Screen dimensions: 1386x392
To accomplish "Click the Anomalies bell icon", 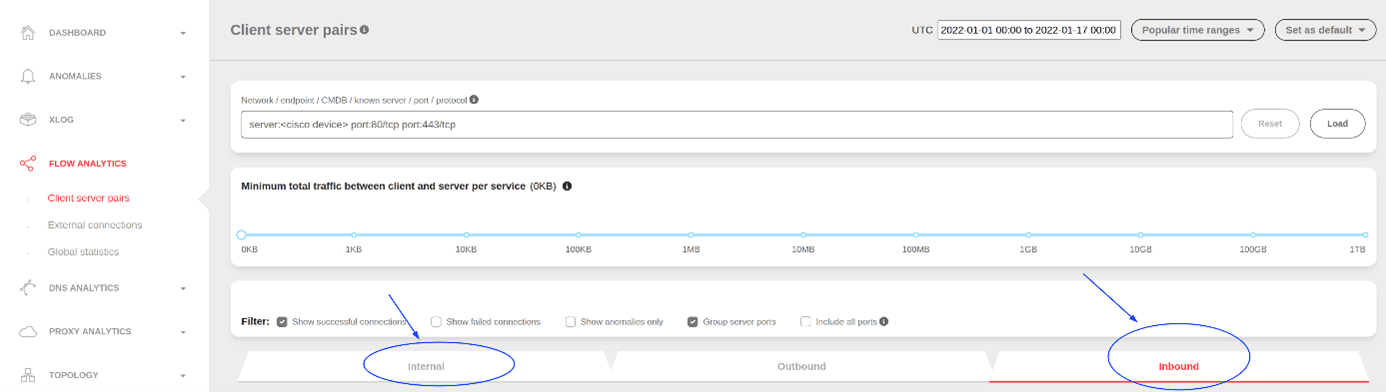I will point(28,76).
